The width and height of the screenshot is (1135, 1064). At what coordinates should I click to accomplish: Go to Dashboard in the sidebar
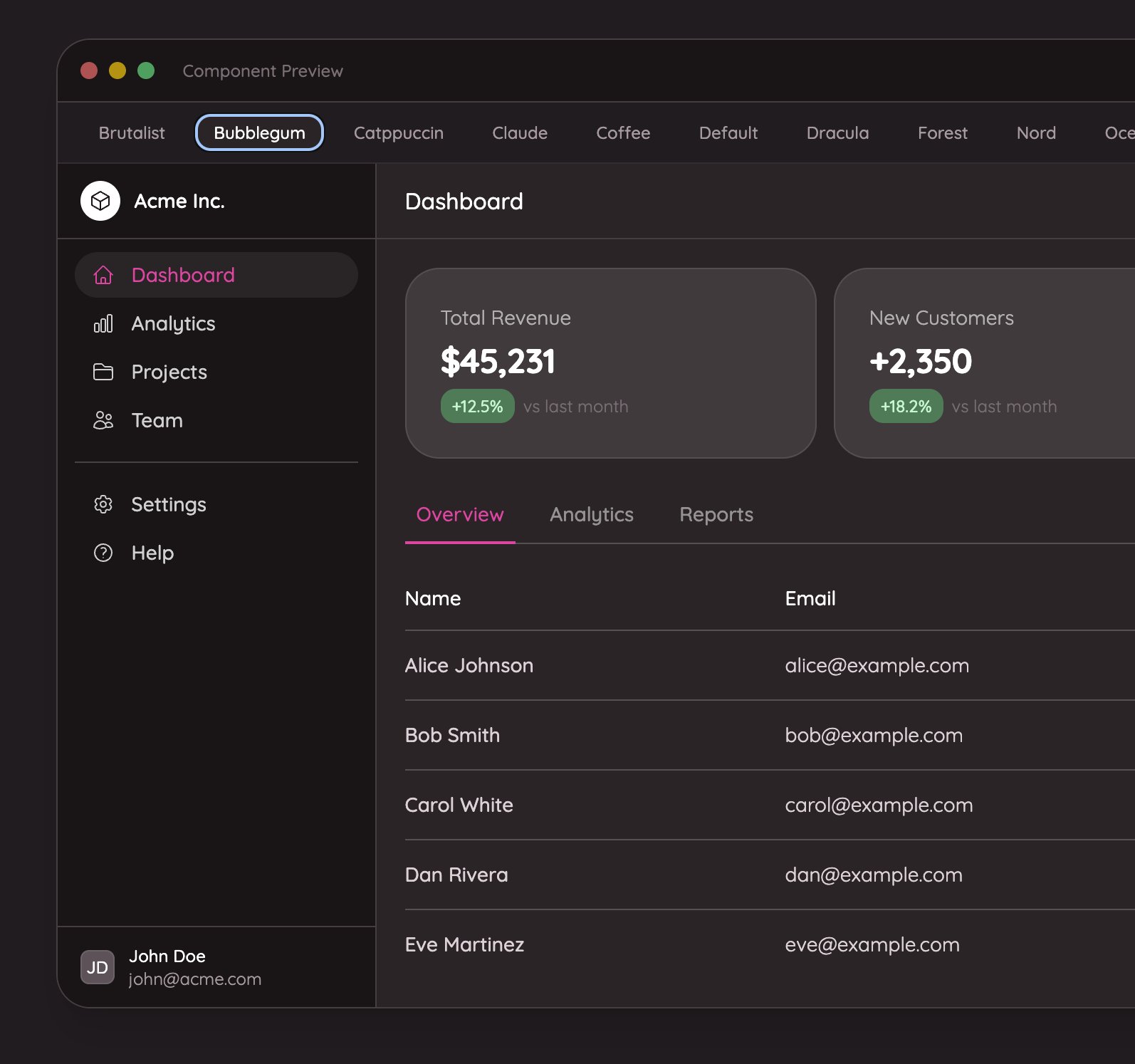(216, 275)
